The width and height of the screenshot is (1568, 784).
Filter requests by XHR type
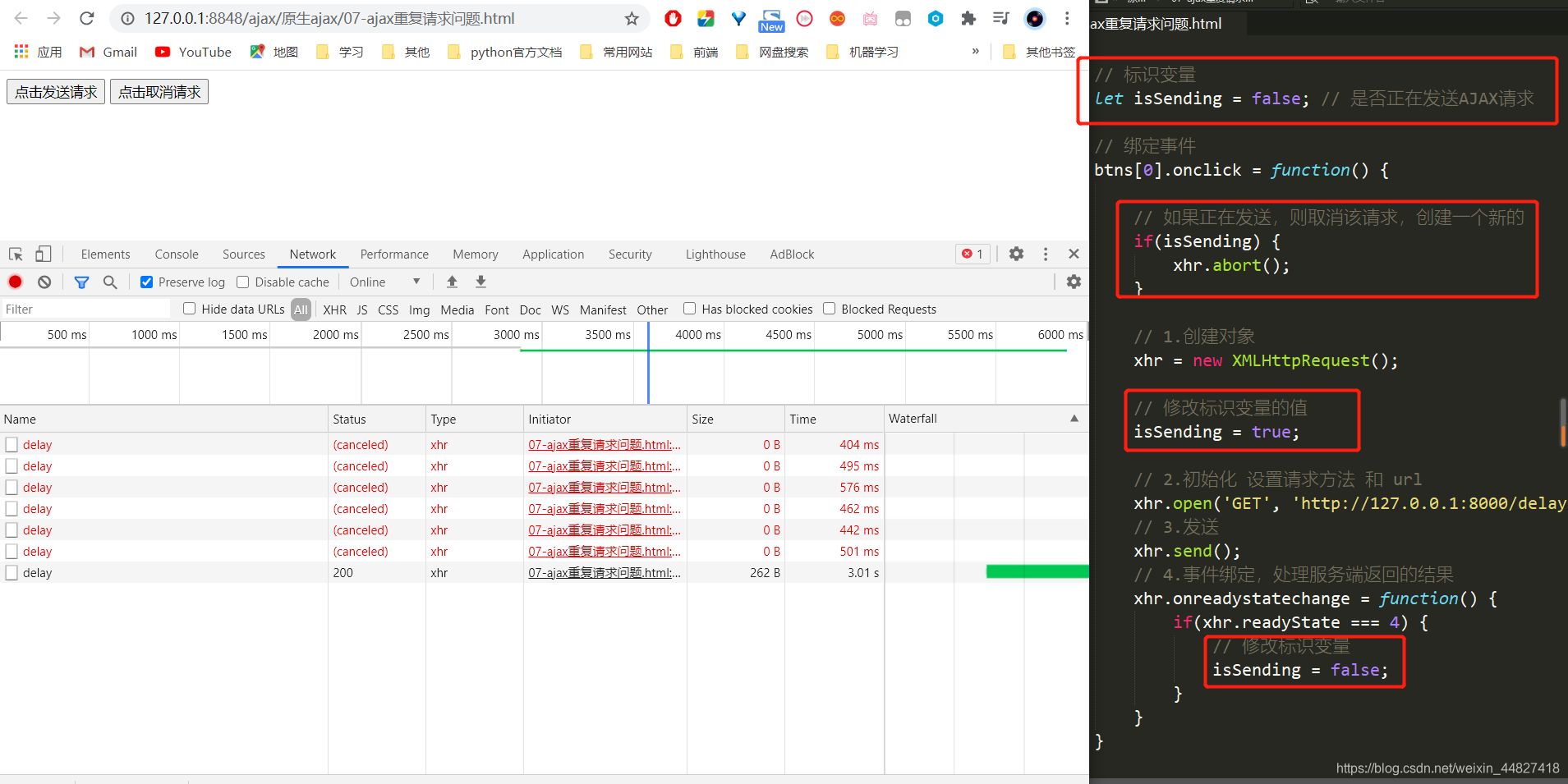coord(334,309)
